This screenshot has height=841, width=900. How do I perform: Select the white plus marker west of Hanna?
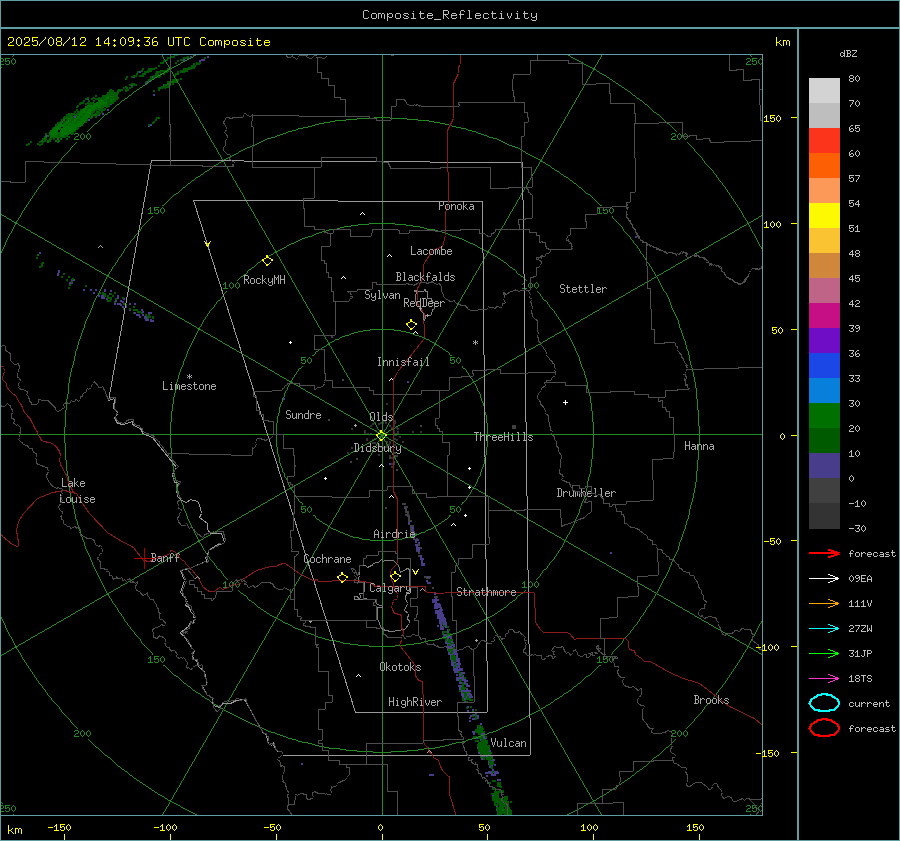point(565,402)
